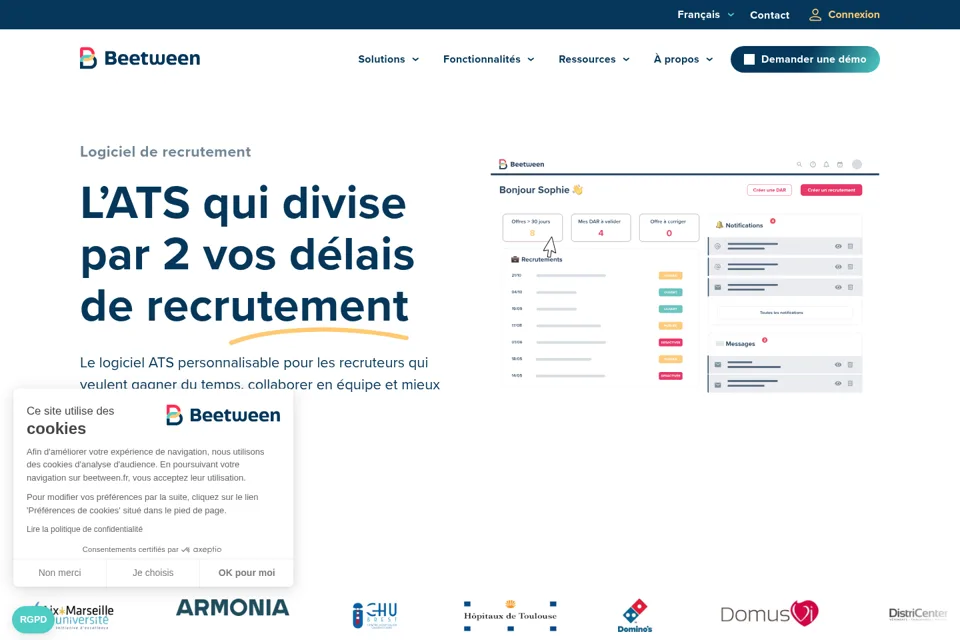Click the 21/10 recruitment row in preview
This screenshot has height=640, width=960.
(597, 276)
